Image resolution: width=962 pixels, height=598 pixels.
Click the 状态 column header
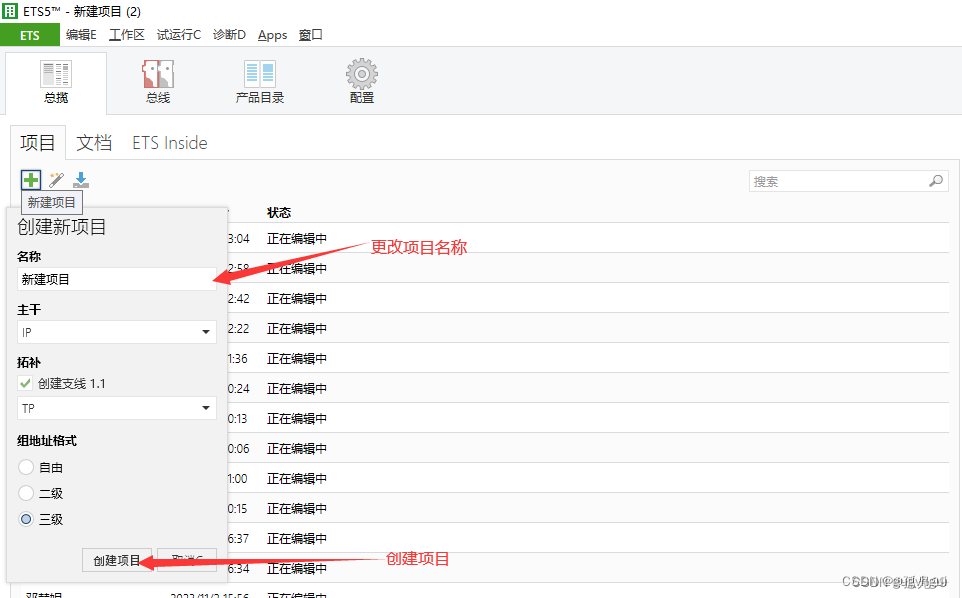(x=279, y=213)
